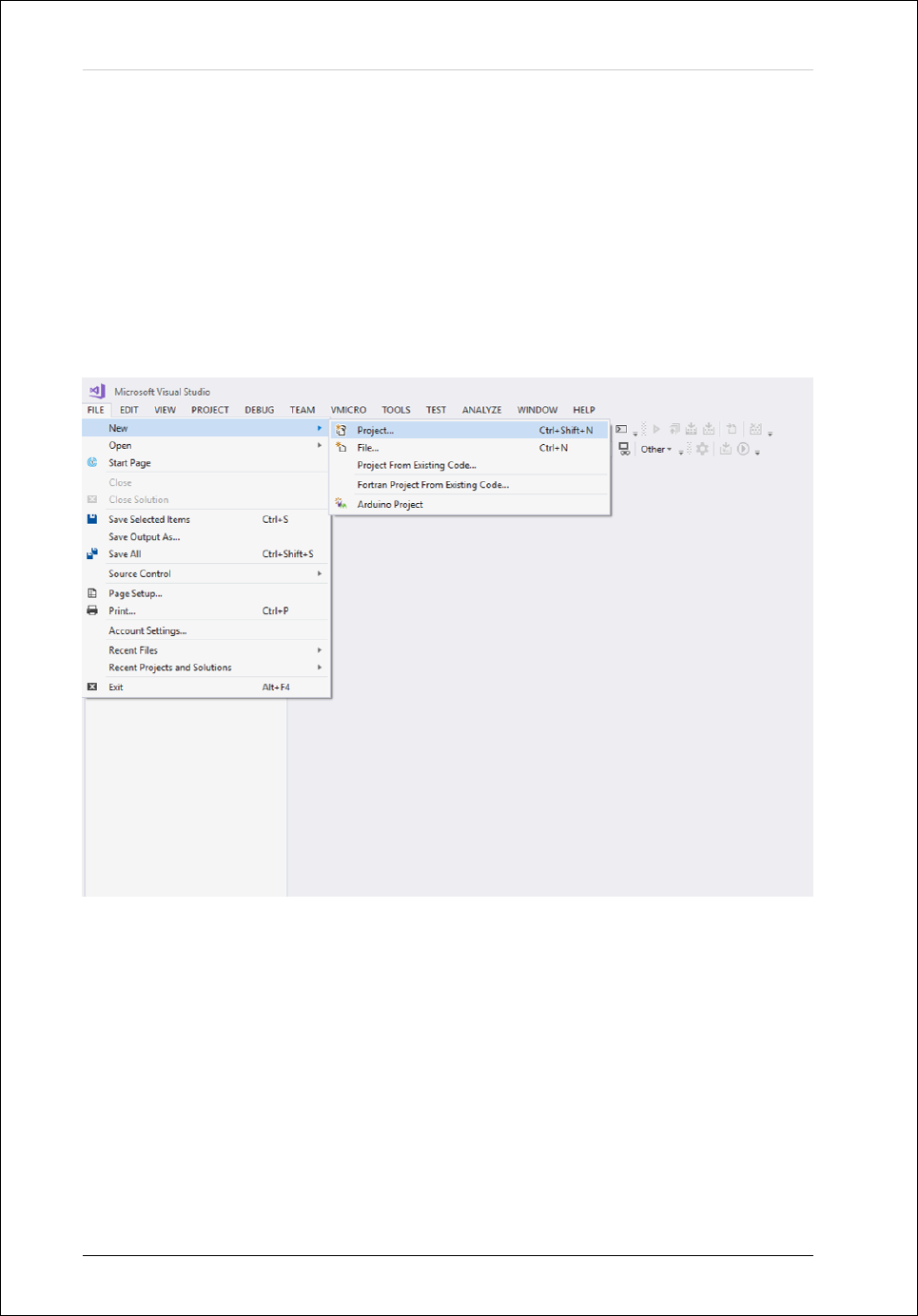Screen dimensions: 918x1316
Task: Open the EDIT menu
Action: tap(129, 410)
